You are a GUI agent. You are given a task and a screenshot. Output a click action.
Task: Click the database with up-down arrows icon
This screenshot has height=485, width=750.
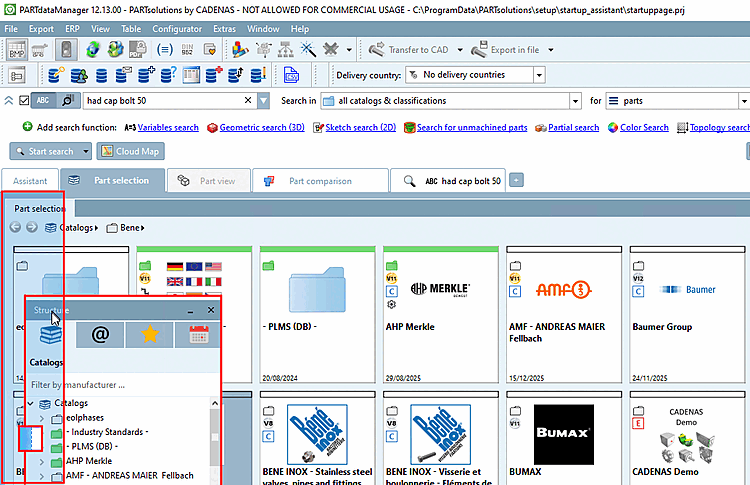(235, 75)
